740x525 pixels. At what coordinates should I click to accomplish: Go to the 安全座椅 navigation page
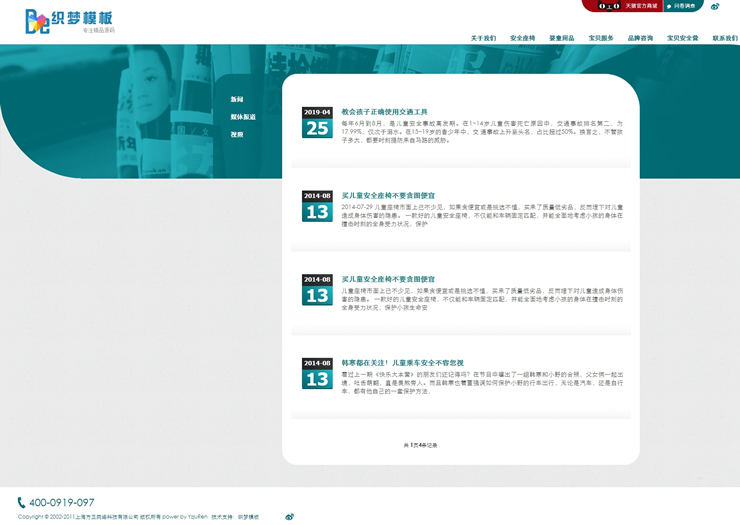[x=522, y=38]
